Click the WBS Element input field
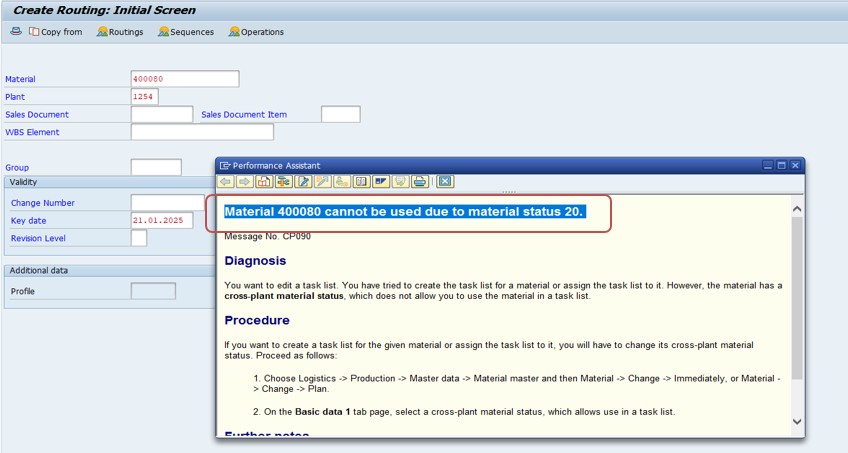 click(x=201, y=132)
